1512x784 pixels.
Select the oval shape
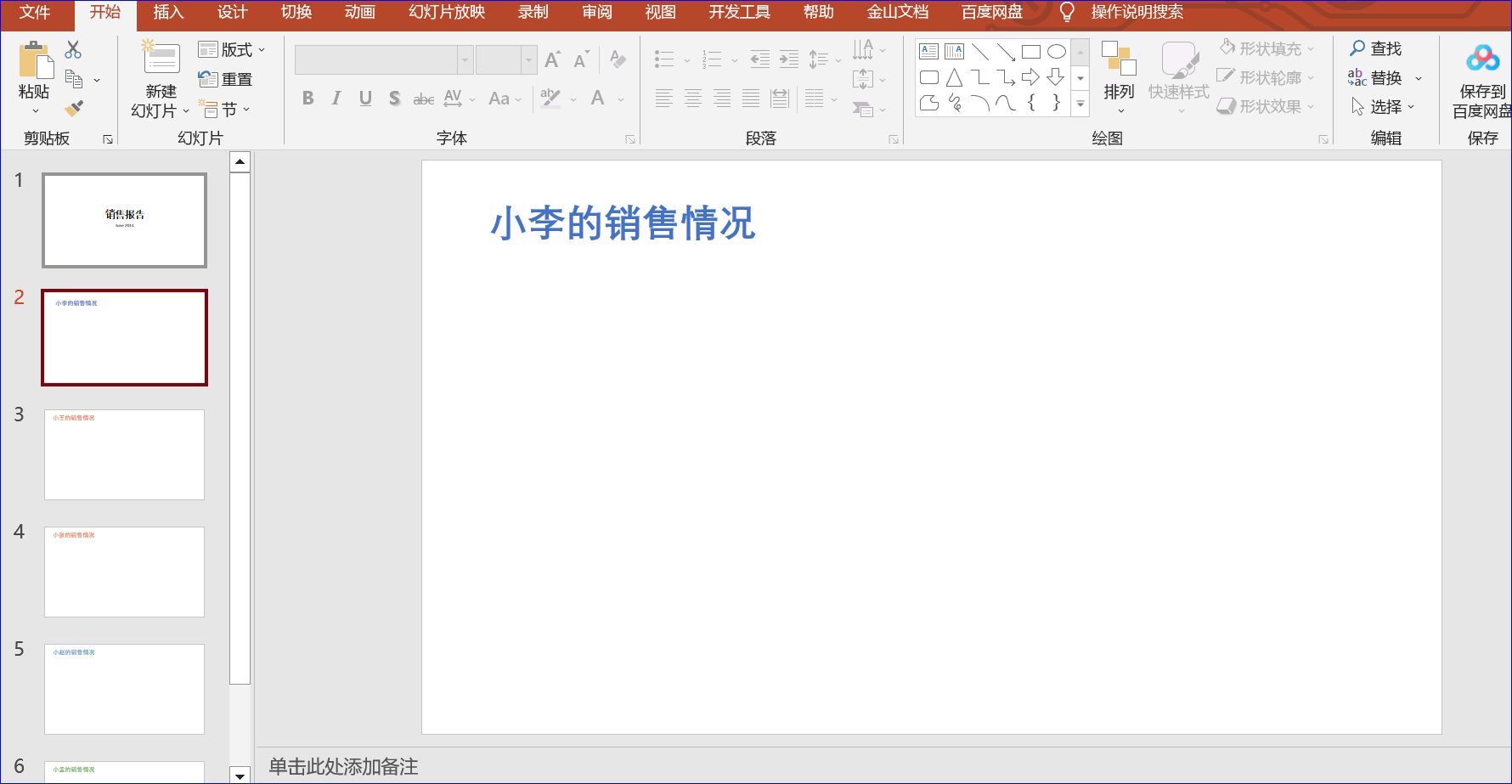tap(1057, 52)
